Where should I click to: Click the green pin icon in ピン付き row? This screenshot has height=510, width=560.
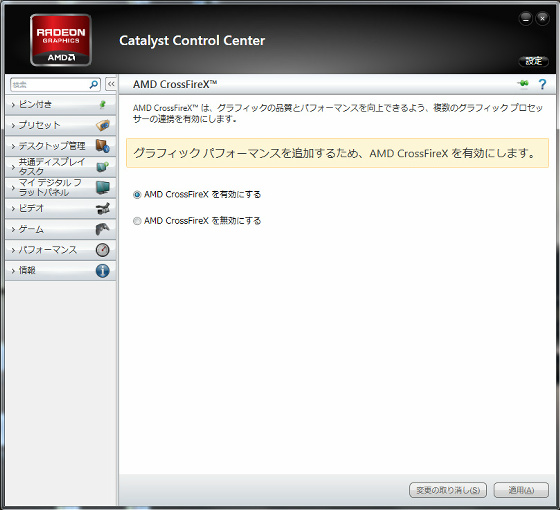click(103, 104)
